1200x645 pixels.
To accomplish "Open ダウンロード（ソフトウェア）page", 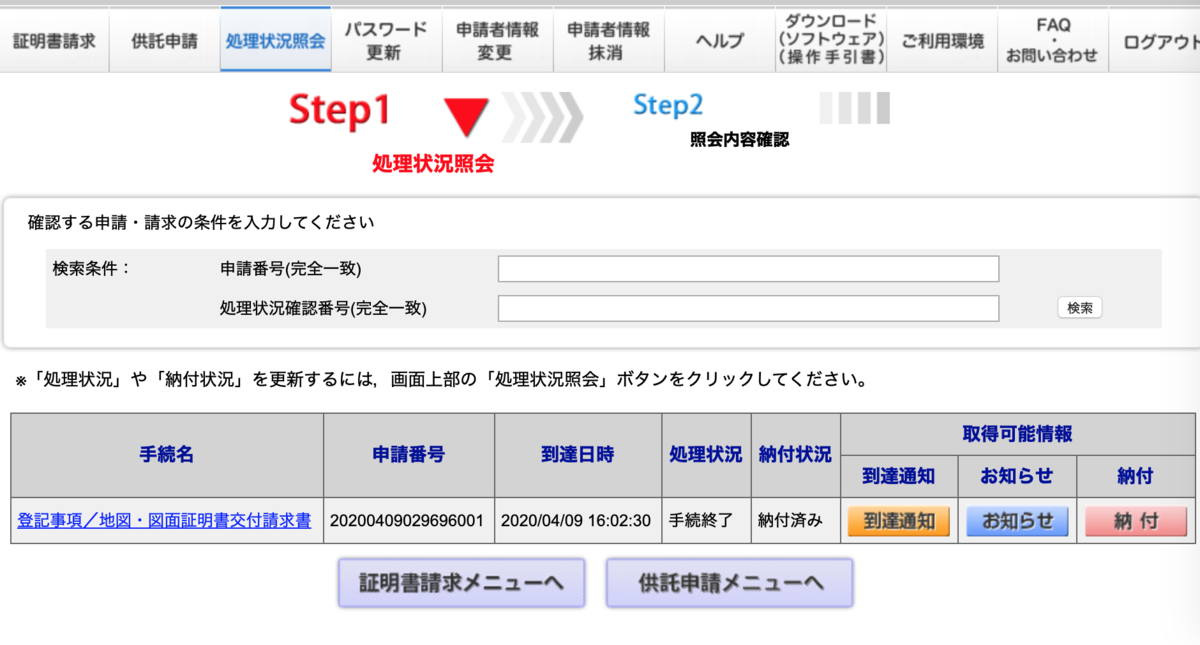I will (x=830, y=39).
